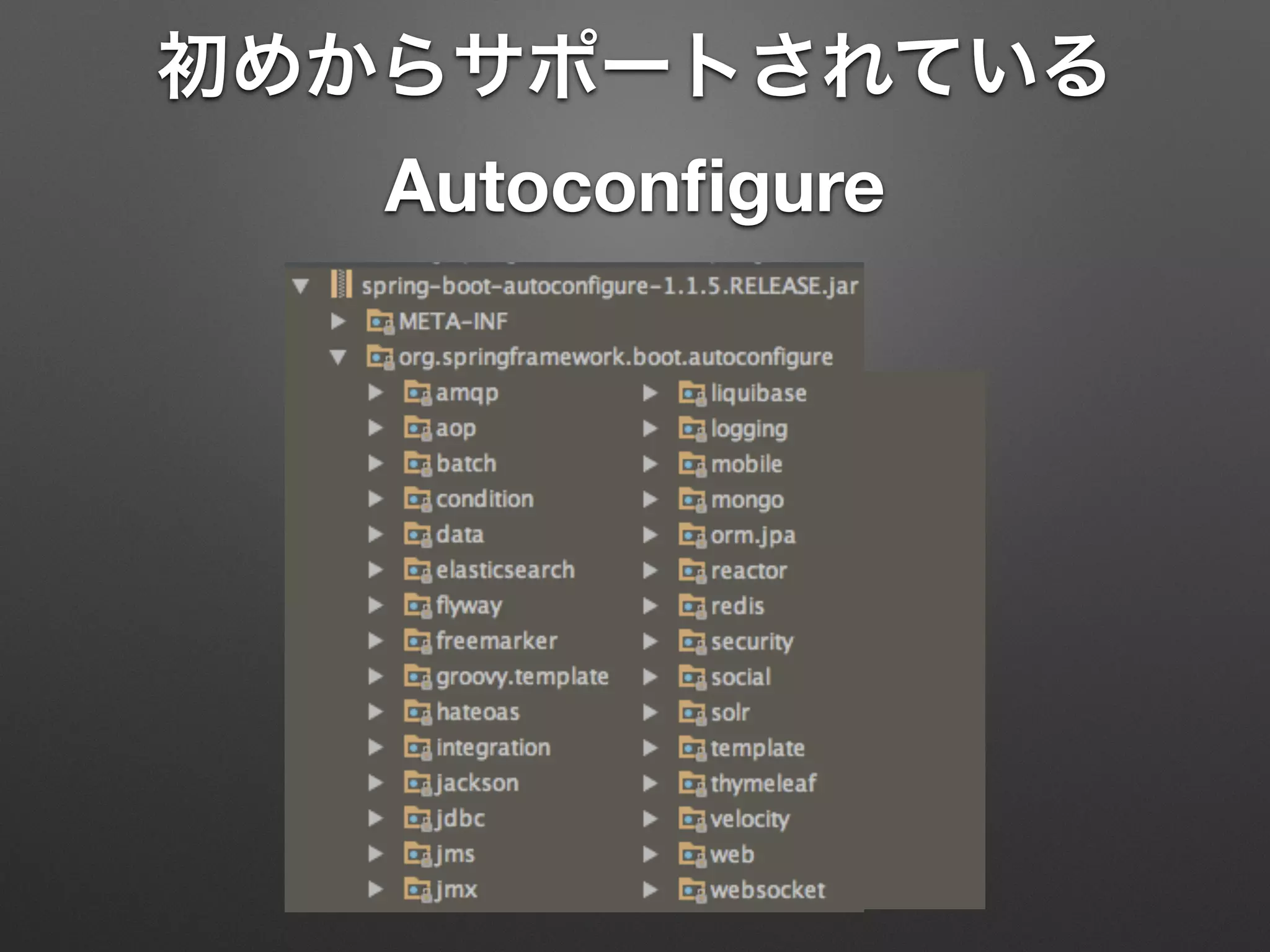Click the data package icon
1270x952 pixels.
click(x=417, y=535)
